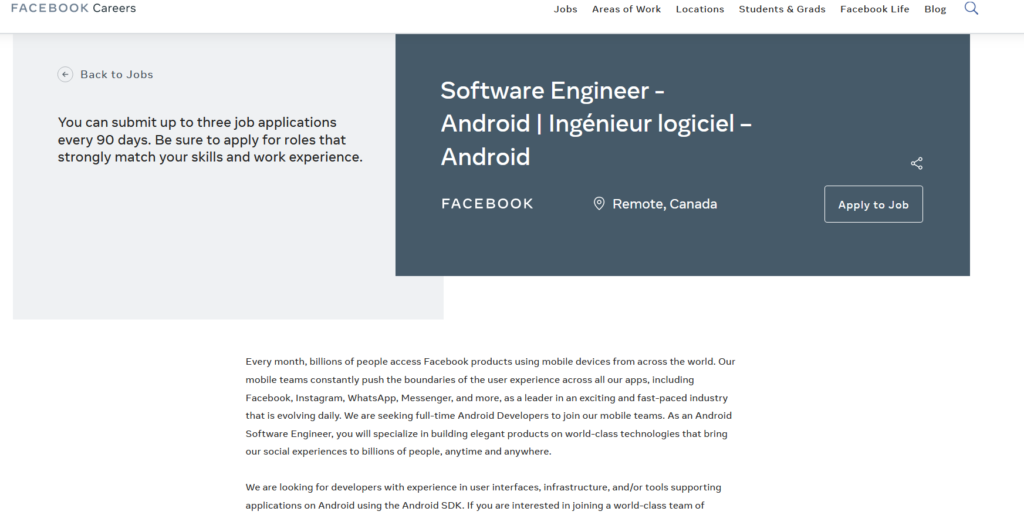This screenshot has height=518, width=1024.
Task: Click the three job applications notice text
Action: click(x=210, y=140)
